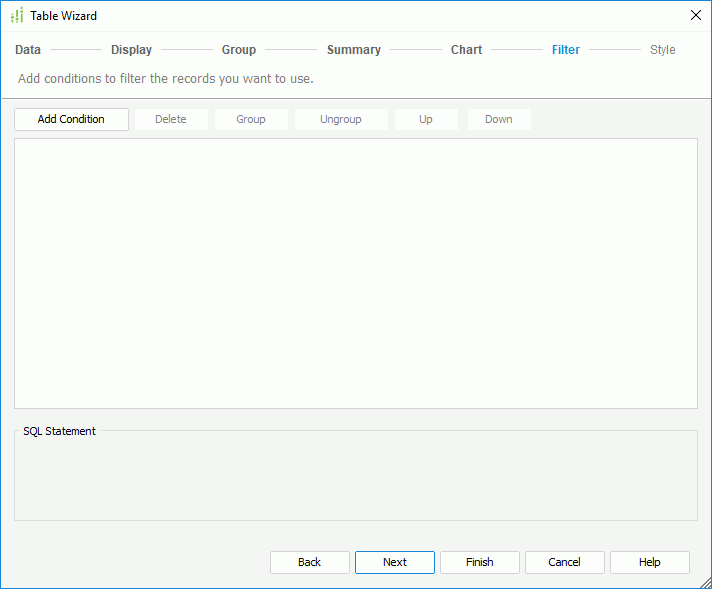
Task: Select the Filter step
Action: click(x=566, y=49)
